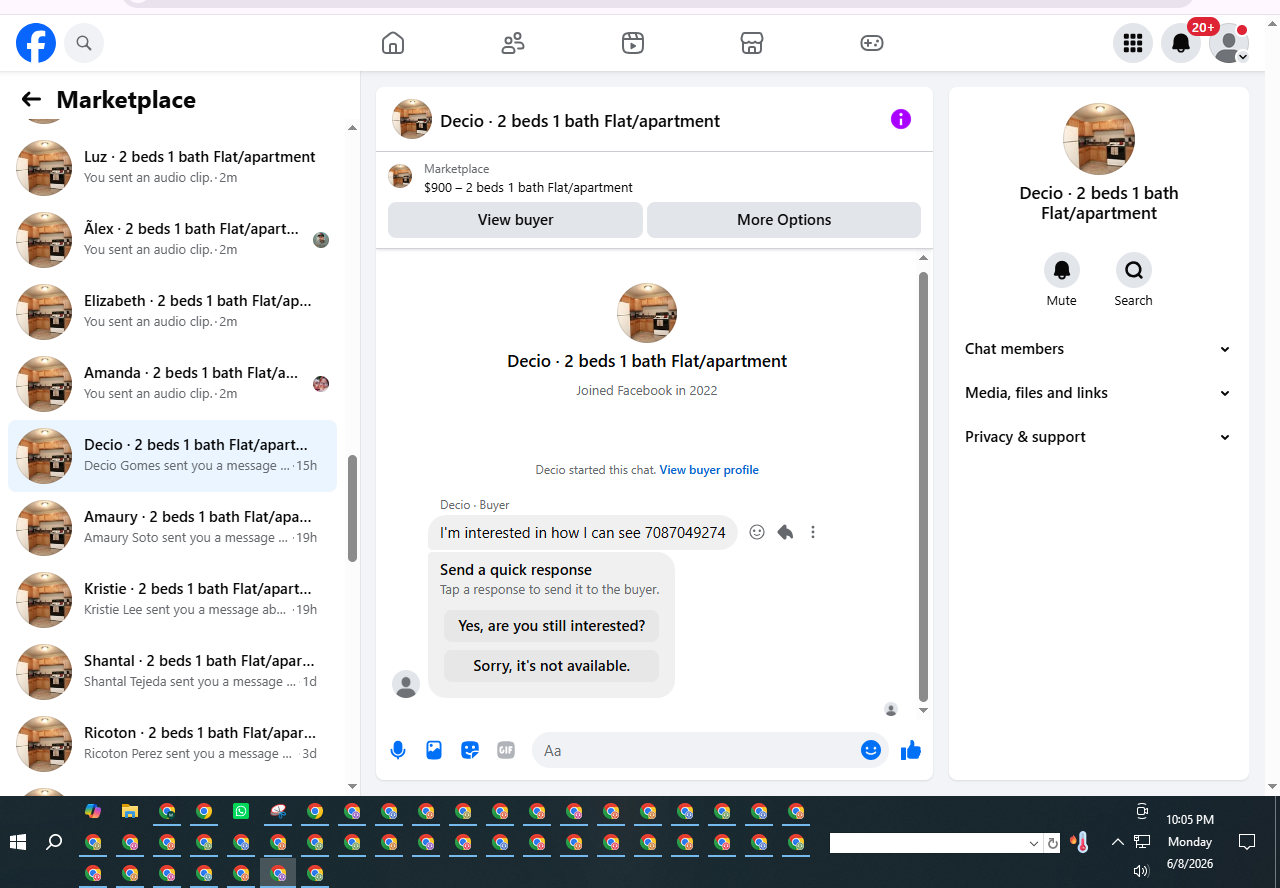The width and height of the screenshot is (1280, 888).
Task: Click the Facebook logo
Action: [x=36, y=43]
